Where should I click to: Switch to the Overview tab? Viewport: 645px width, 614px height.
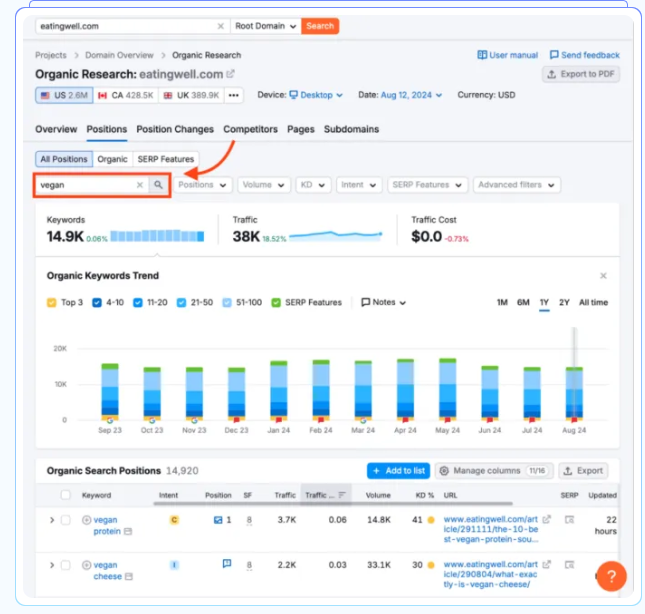pos(56,129)
